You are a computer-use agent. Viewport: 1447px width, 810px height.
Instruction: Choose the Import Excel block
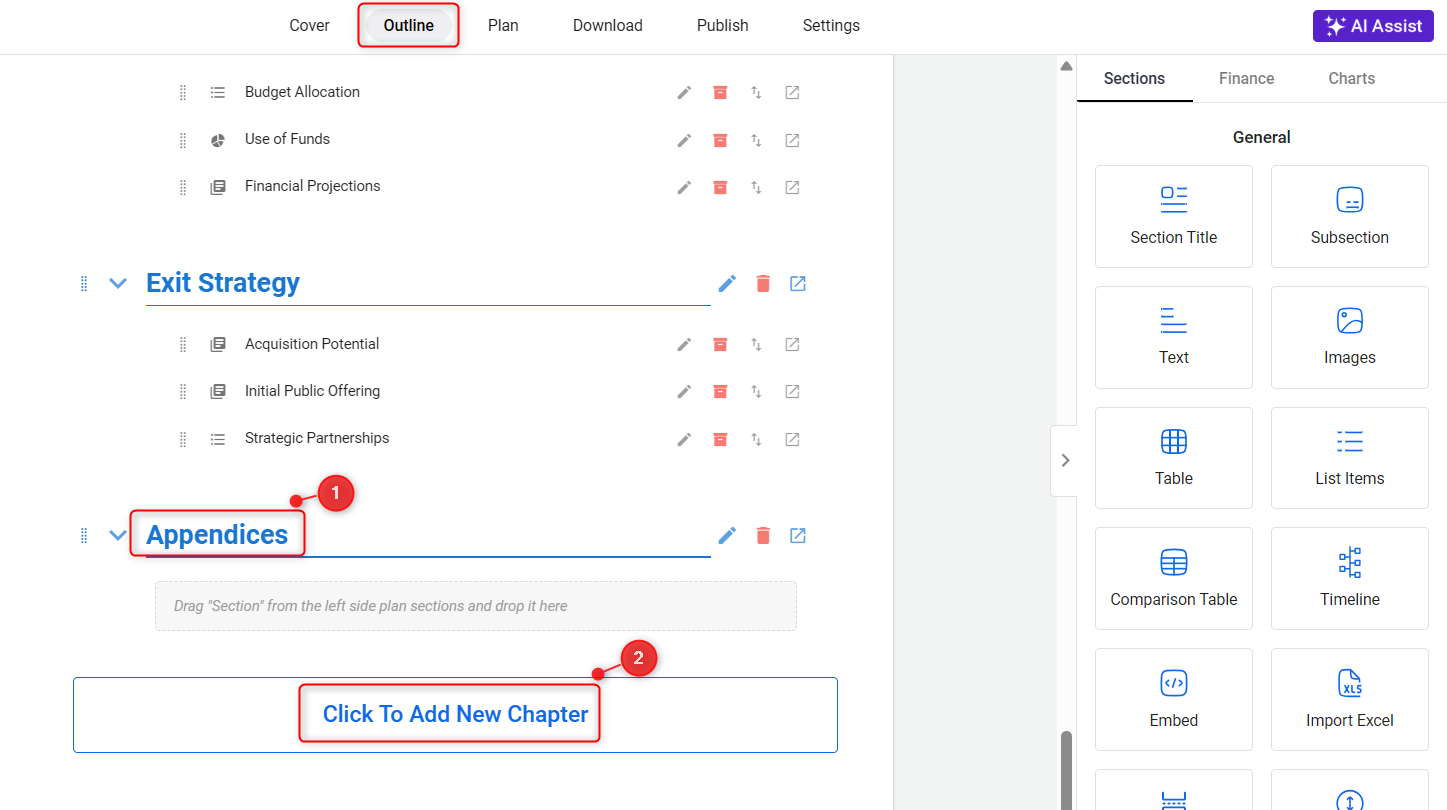(1350, 700)
